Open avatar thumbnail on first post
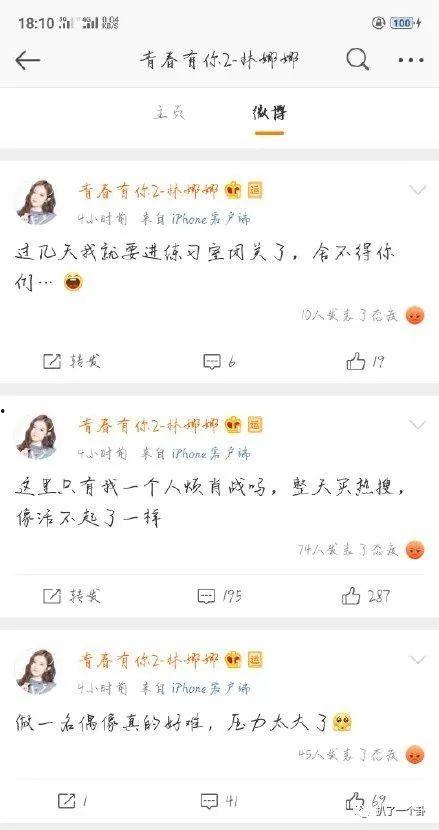 [x=36, y=200]
